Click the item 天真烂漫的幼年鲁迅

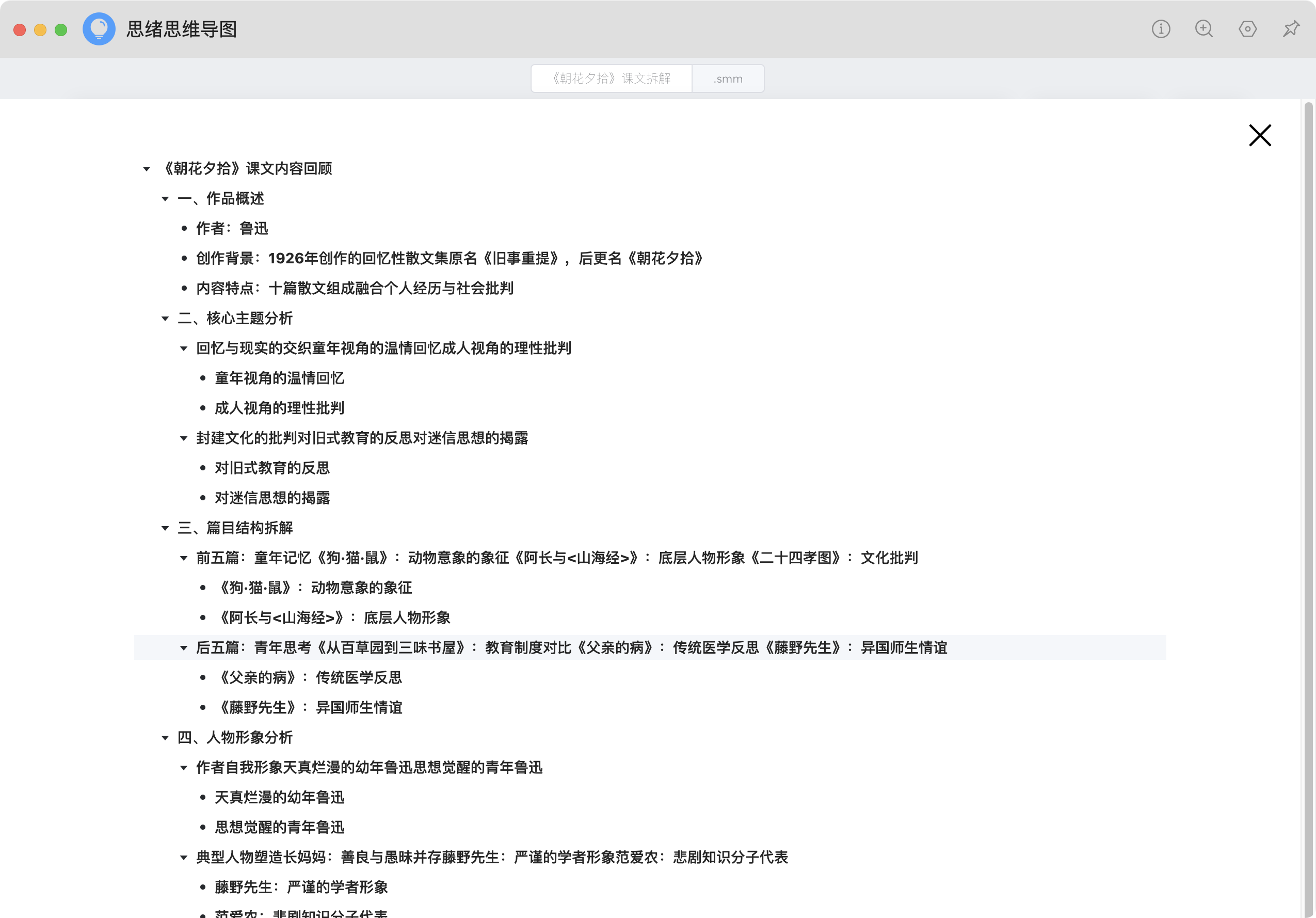tap(280, 797)
